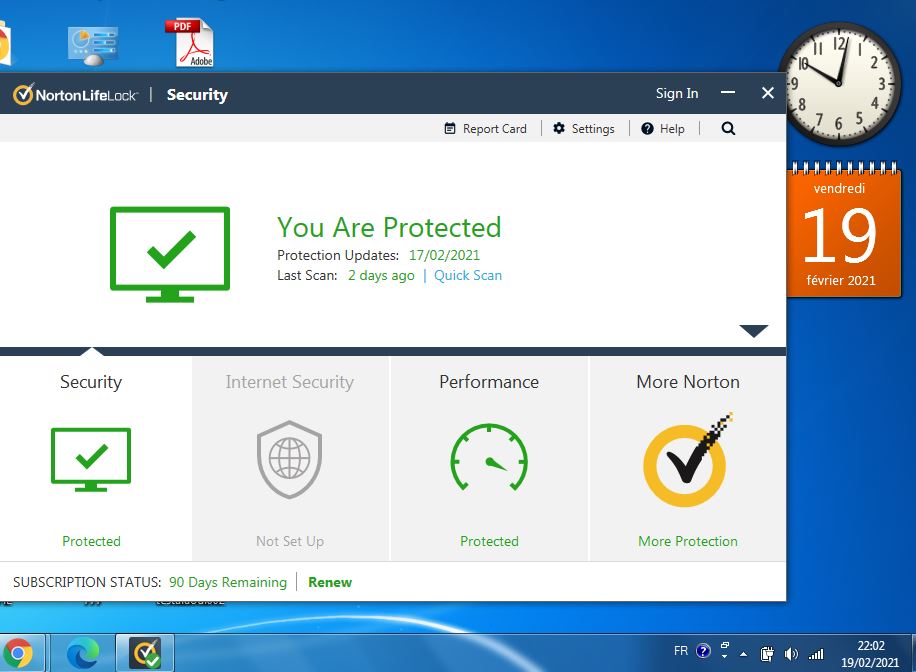Select the Internet Security tab
This screenshot has height=672, width=916.
click(x=290, y=459)
